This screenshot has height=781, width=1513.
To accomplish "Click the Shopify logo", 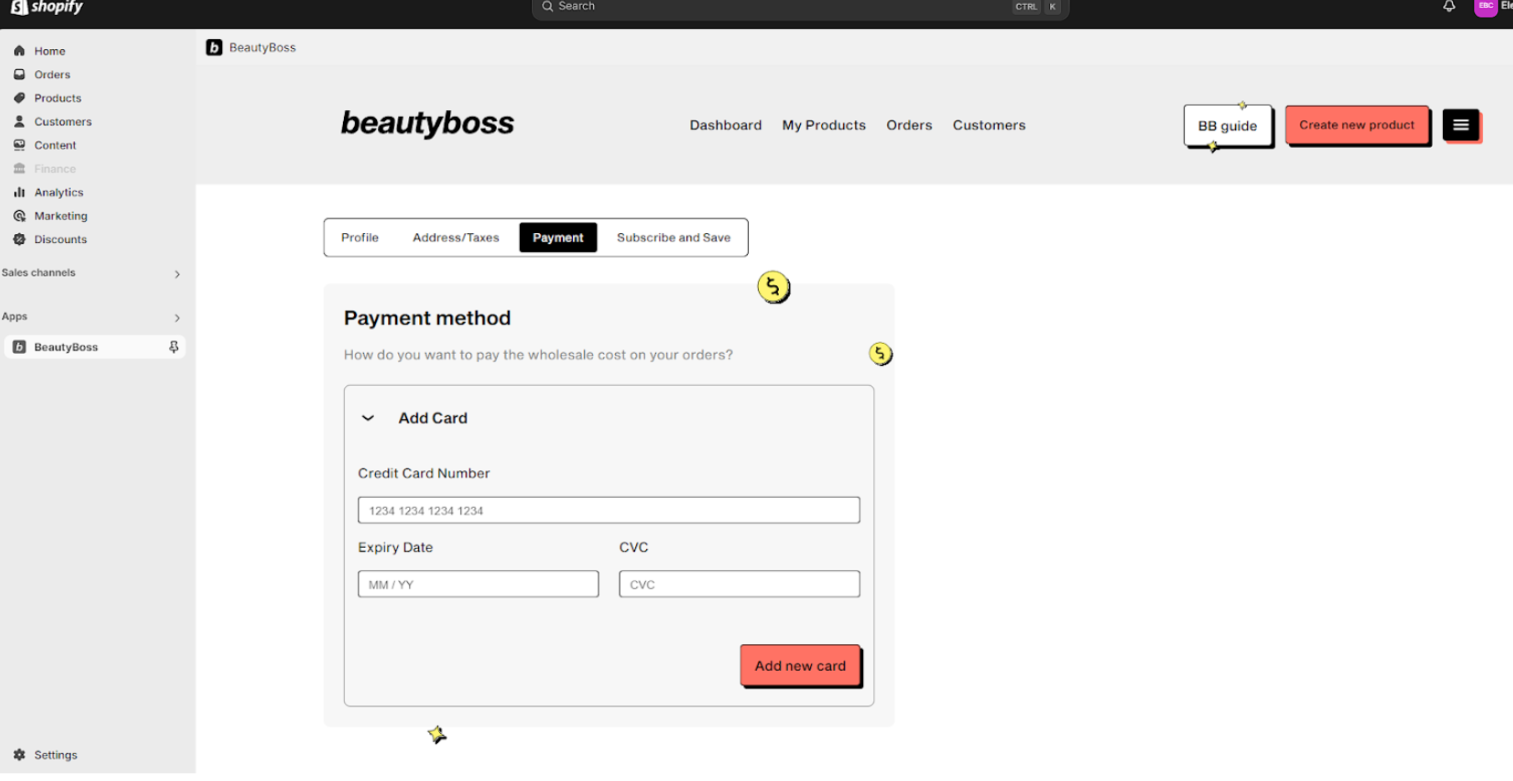I will tap(46, 7).
